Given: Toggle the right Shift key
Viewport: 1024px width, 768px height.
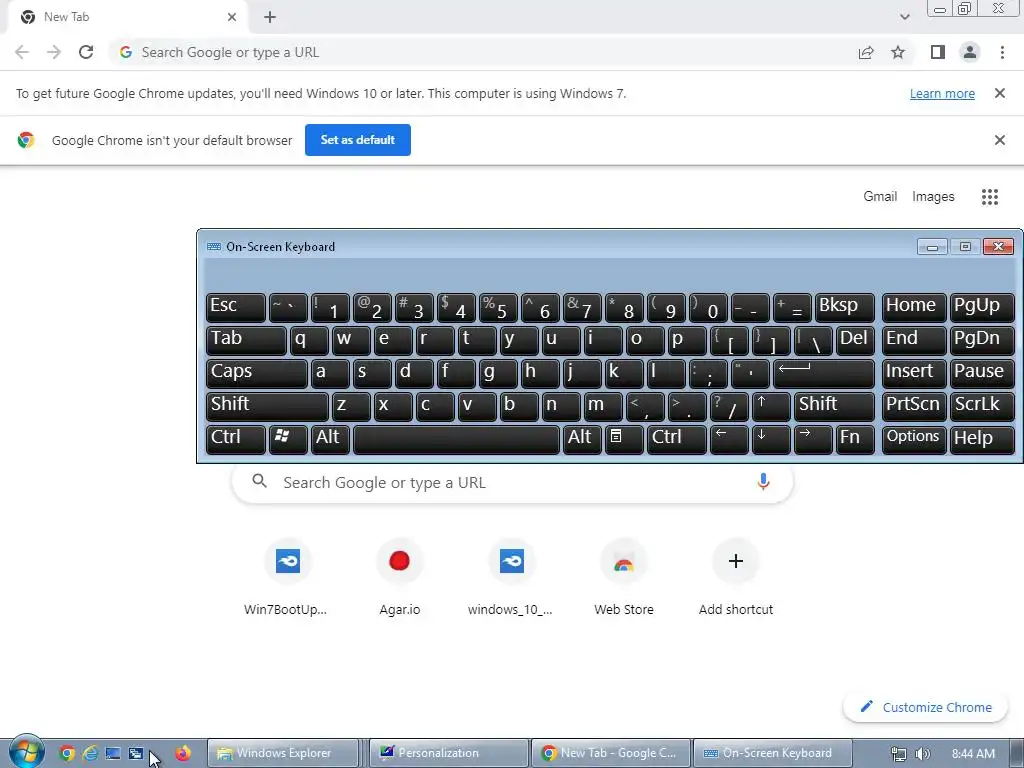Looking at the screenshot, I should point(834,406).
